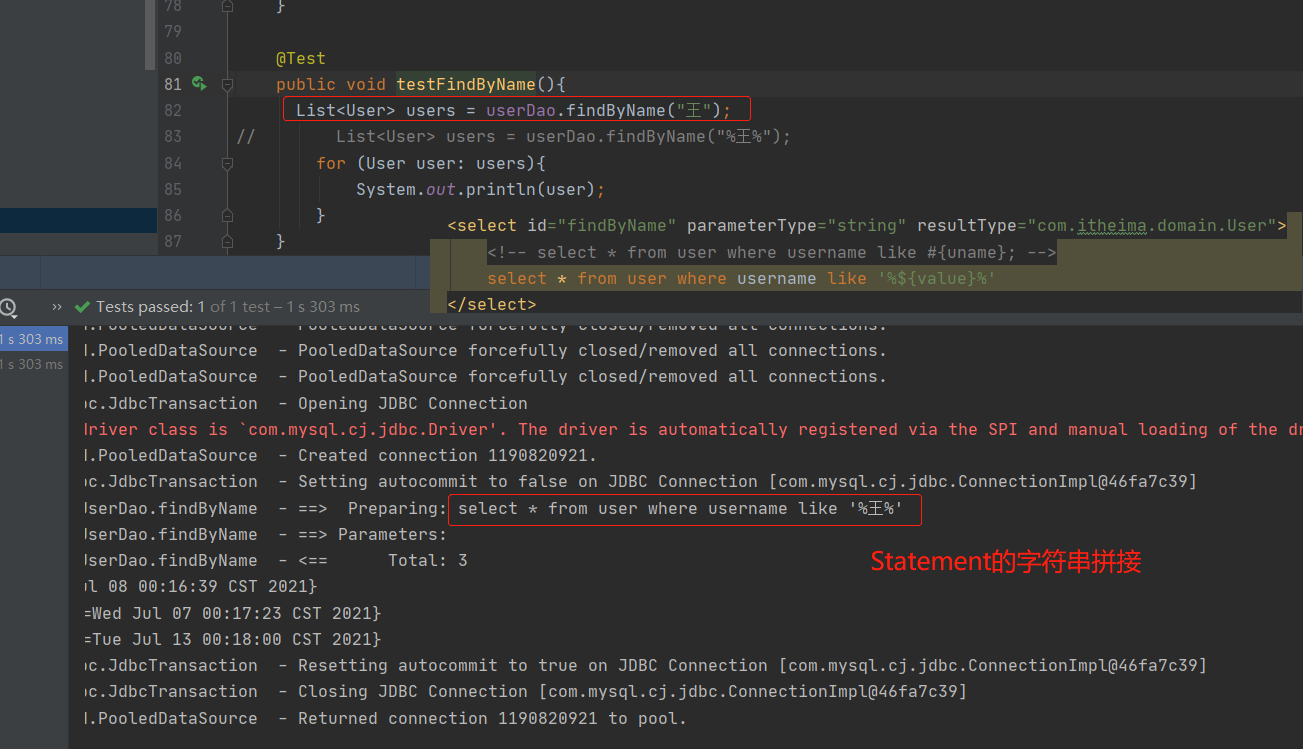Click 'Tue Jul 13 00:18:00 CST 2021' output line
This screenshot has width=1303, height=749.
(x=232, y=638)
